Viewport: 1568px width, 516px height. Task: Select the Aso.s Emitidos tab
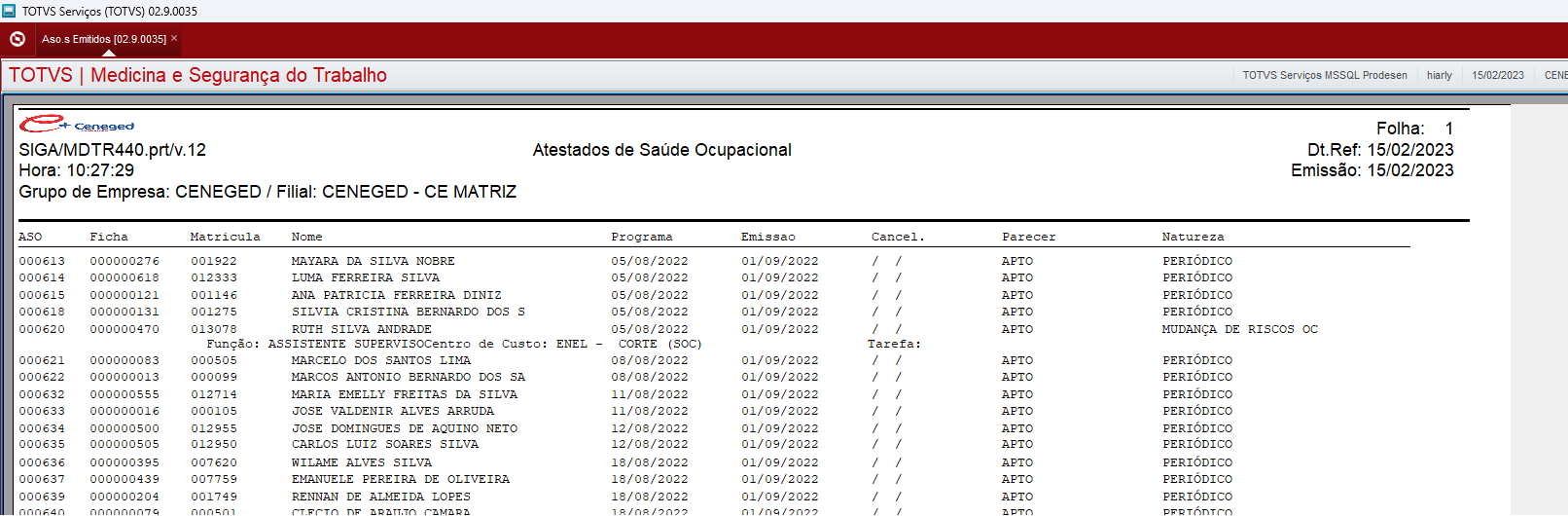click(x=103, y=39)
